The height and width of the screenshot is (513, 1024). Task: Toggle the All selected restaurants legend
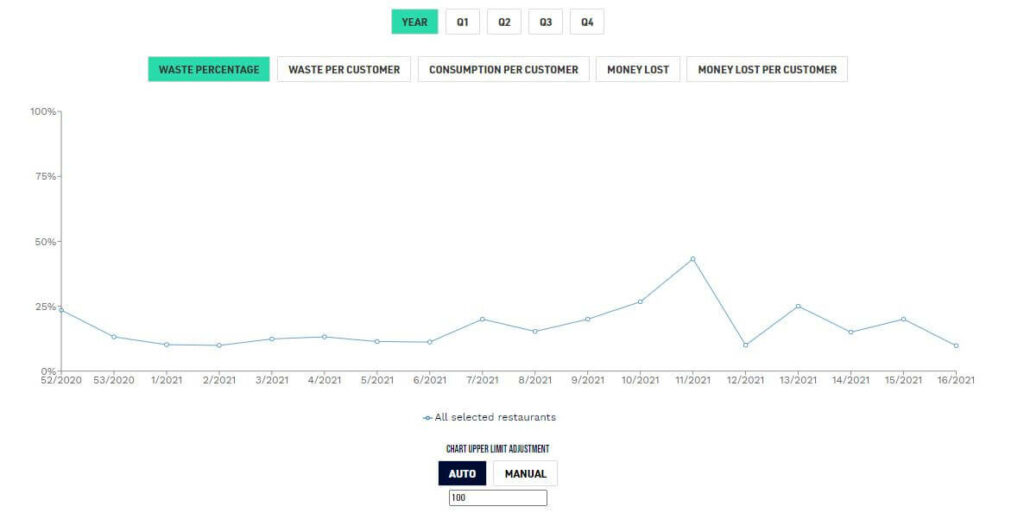click(489, 417)
